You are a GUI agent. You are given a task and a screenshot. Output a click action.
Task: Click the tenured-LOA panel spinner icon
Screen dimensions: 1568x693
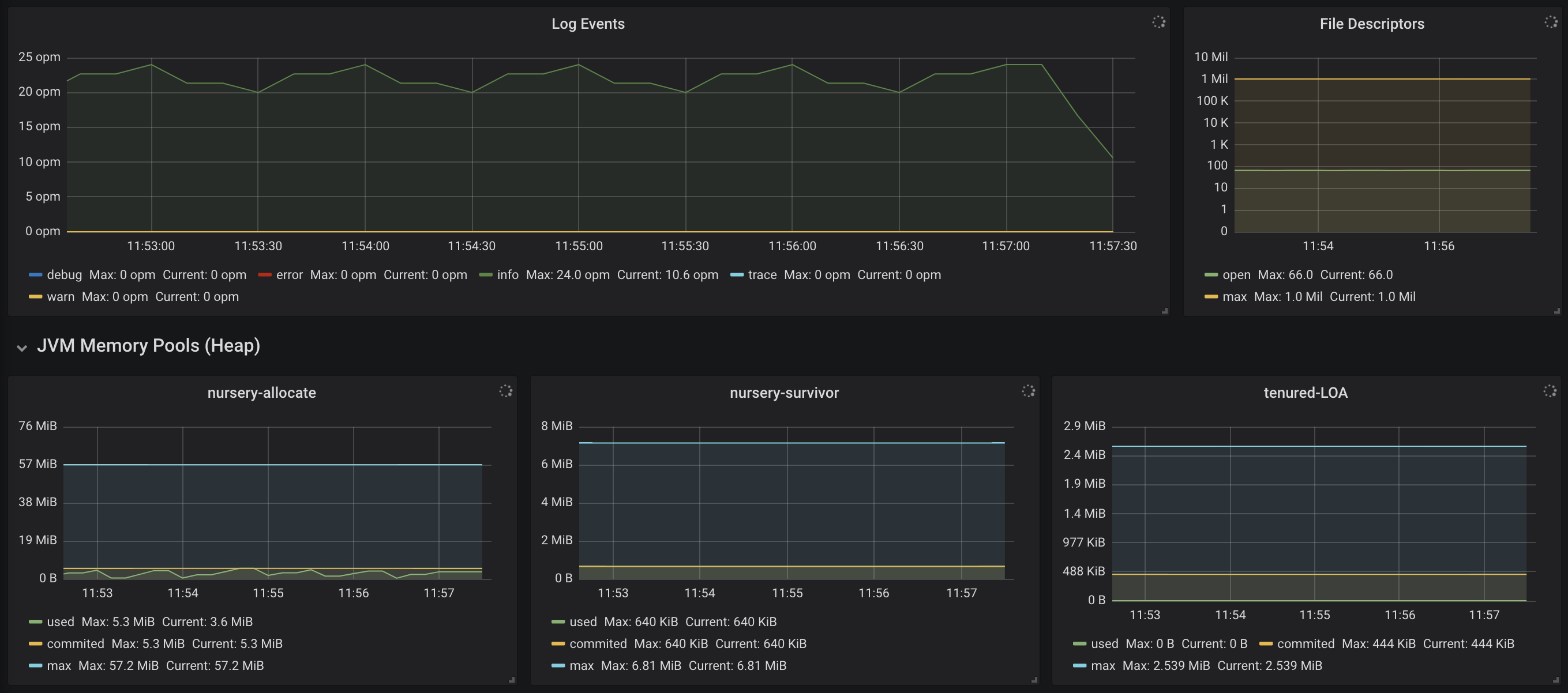pyautogui.click(x=1550, y=391)
